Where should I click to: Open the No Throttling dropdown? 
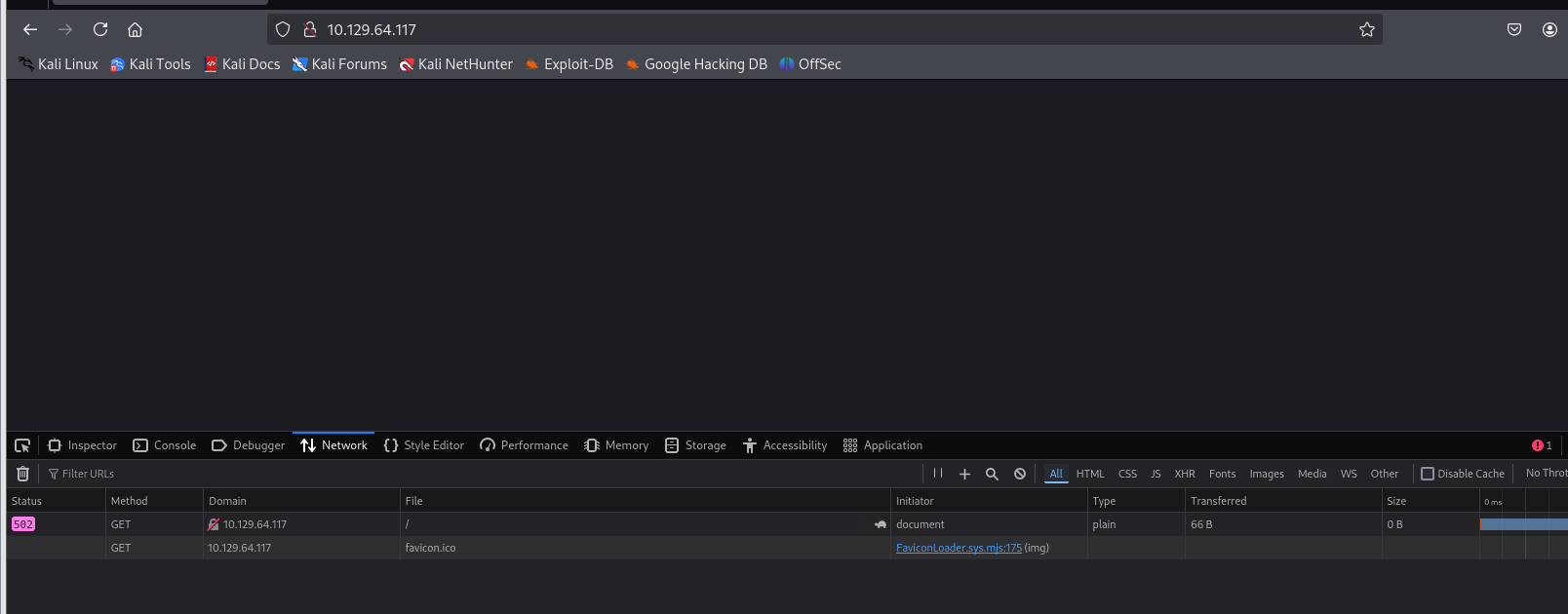pyautogui.click(x=1546, y=474)
